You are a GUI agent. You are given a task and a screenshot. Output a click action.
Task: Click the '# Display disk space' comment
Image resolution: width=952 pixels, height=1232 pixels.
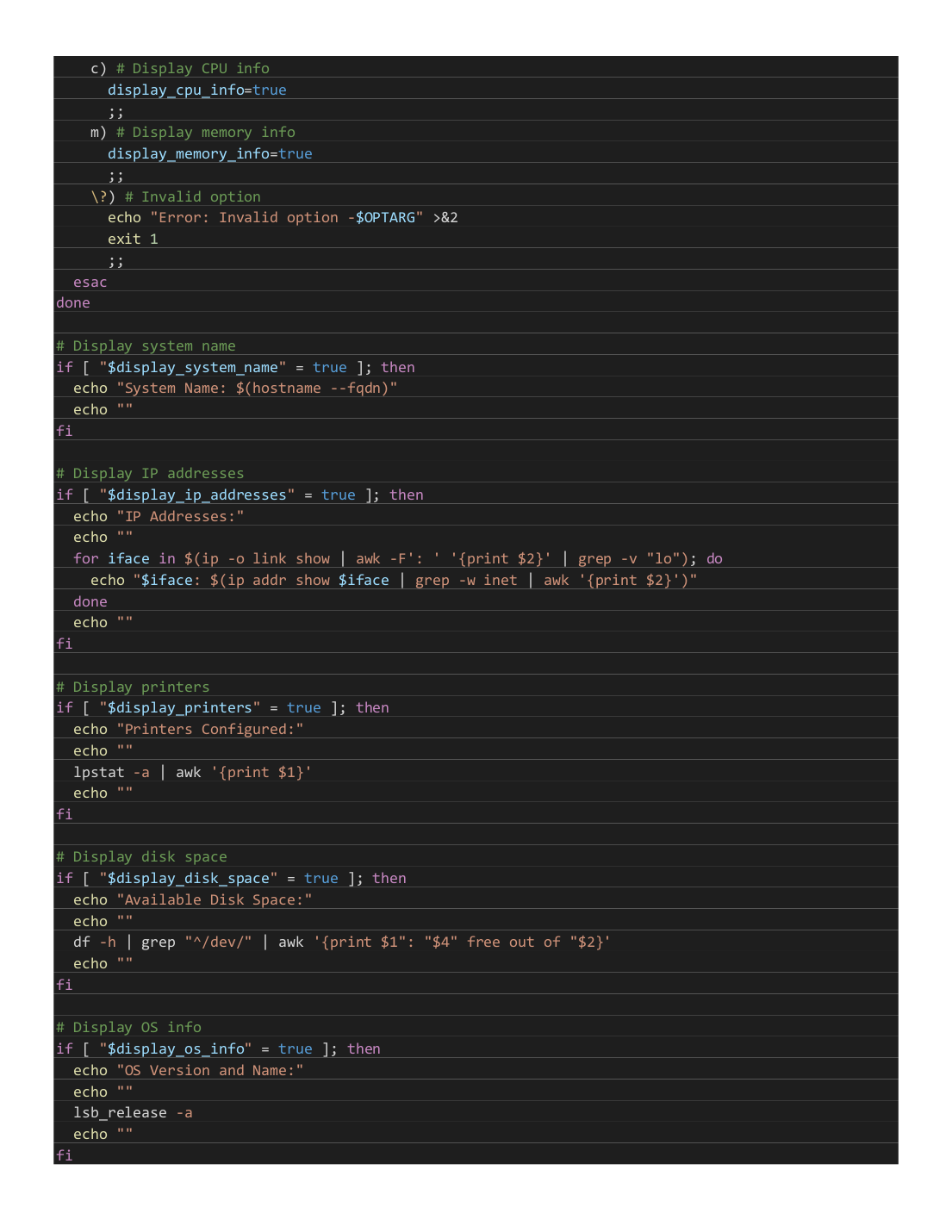(141, 856)
